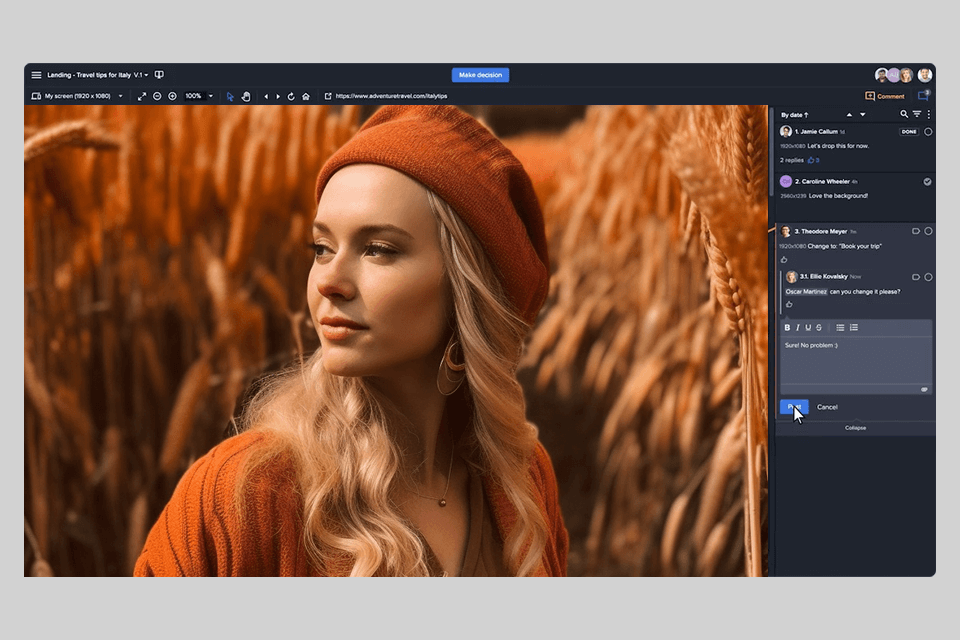Insert numbered list in reply editor
Viewport: 960px width, 640px height.
click(x=854, y=328)
